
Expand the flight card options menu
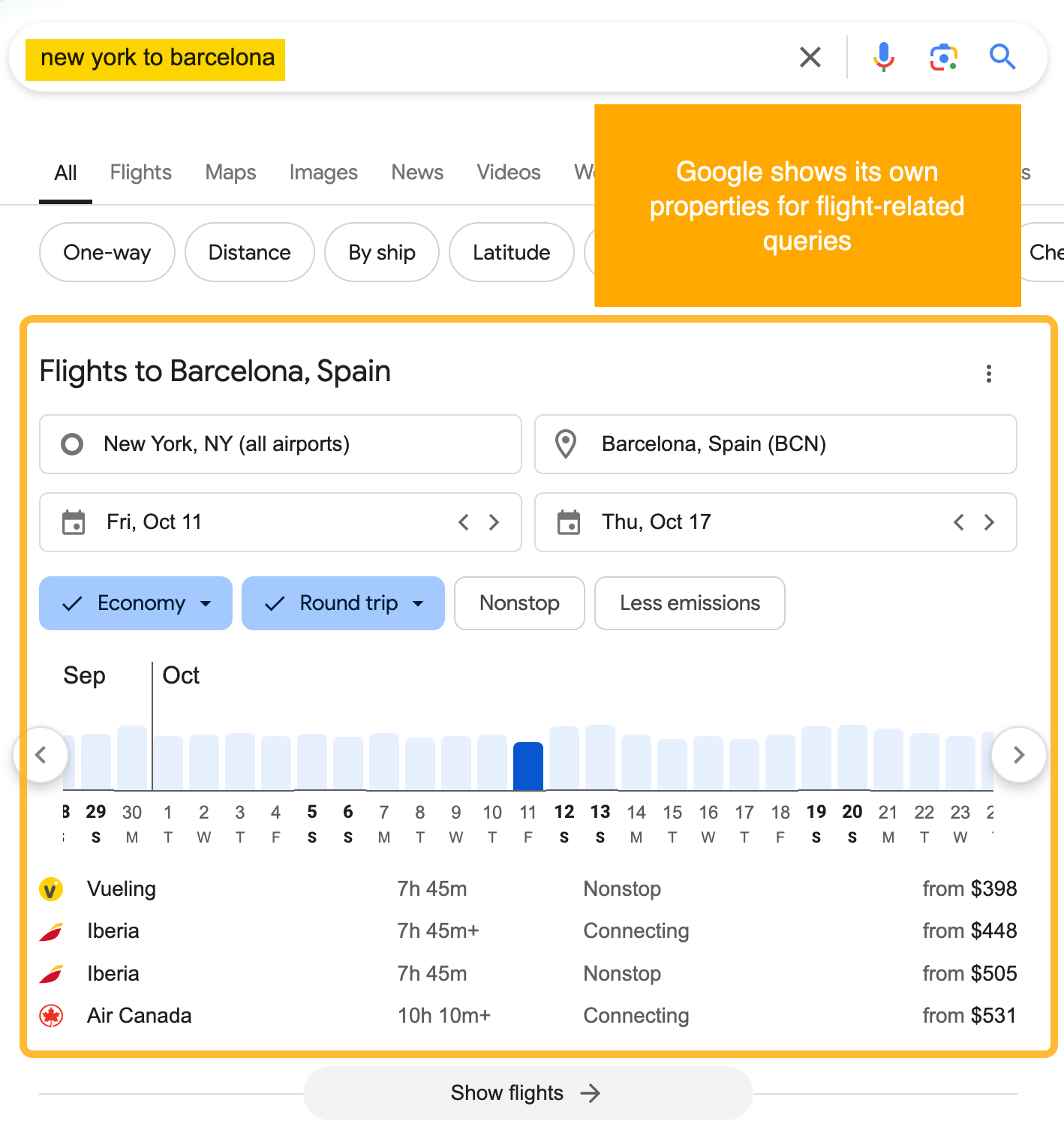989,374
